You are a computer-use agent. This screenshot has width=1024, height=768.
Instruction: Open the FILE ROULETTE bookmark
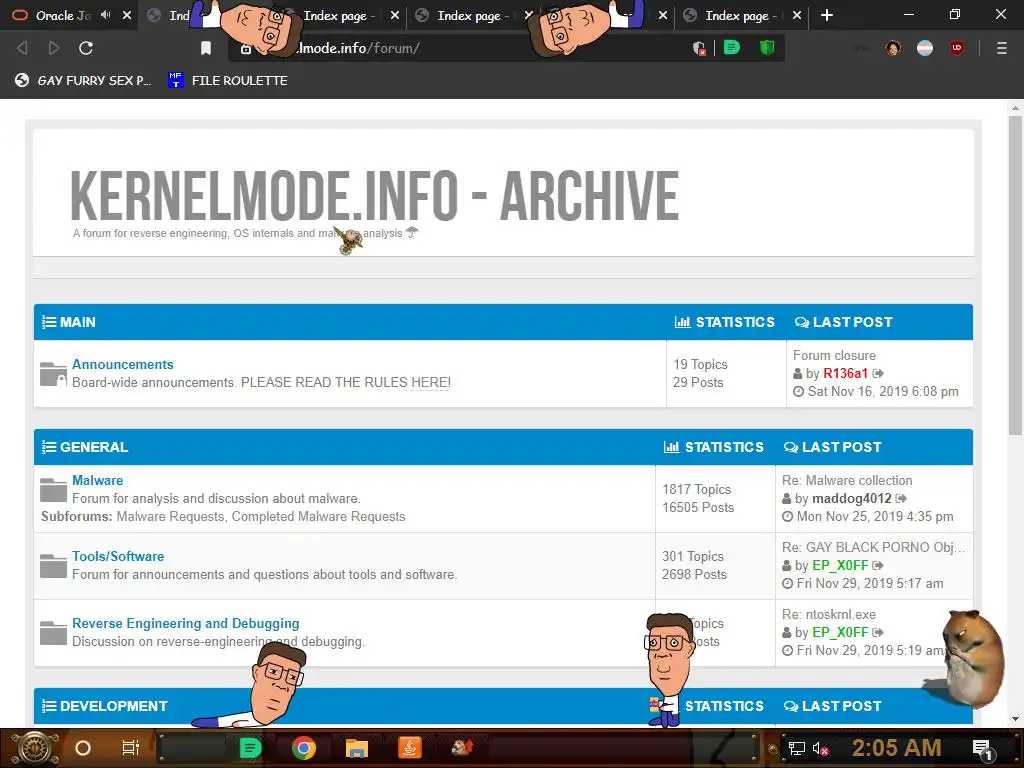228,80
